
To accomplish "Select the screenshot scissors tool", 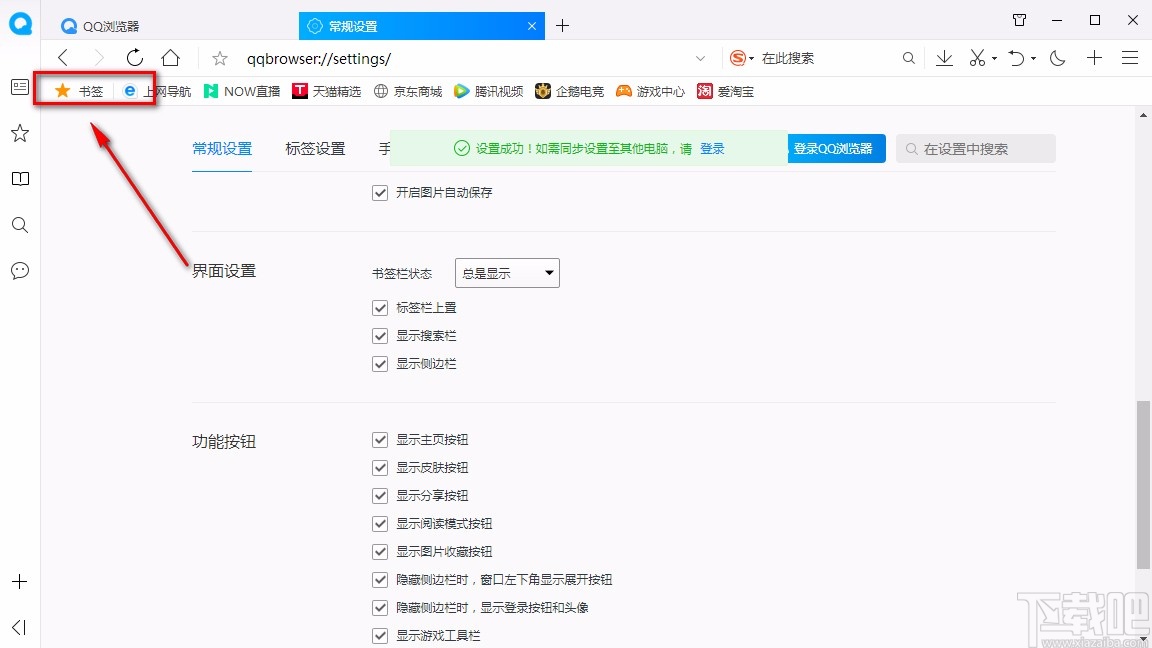I will pyautogui.click(x=976, y=58).
